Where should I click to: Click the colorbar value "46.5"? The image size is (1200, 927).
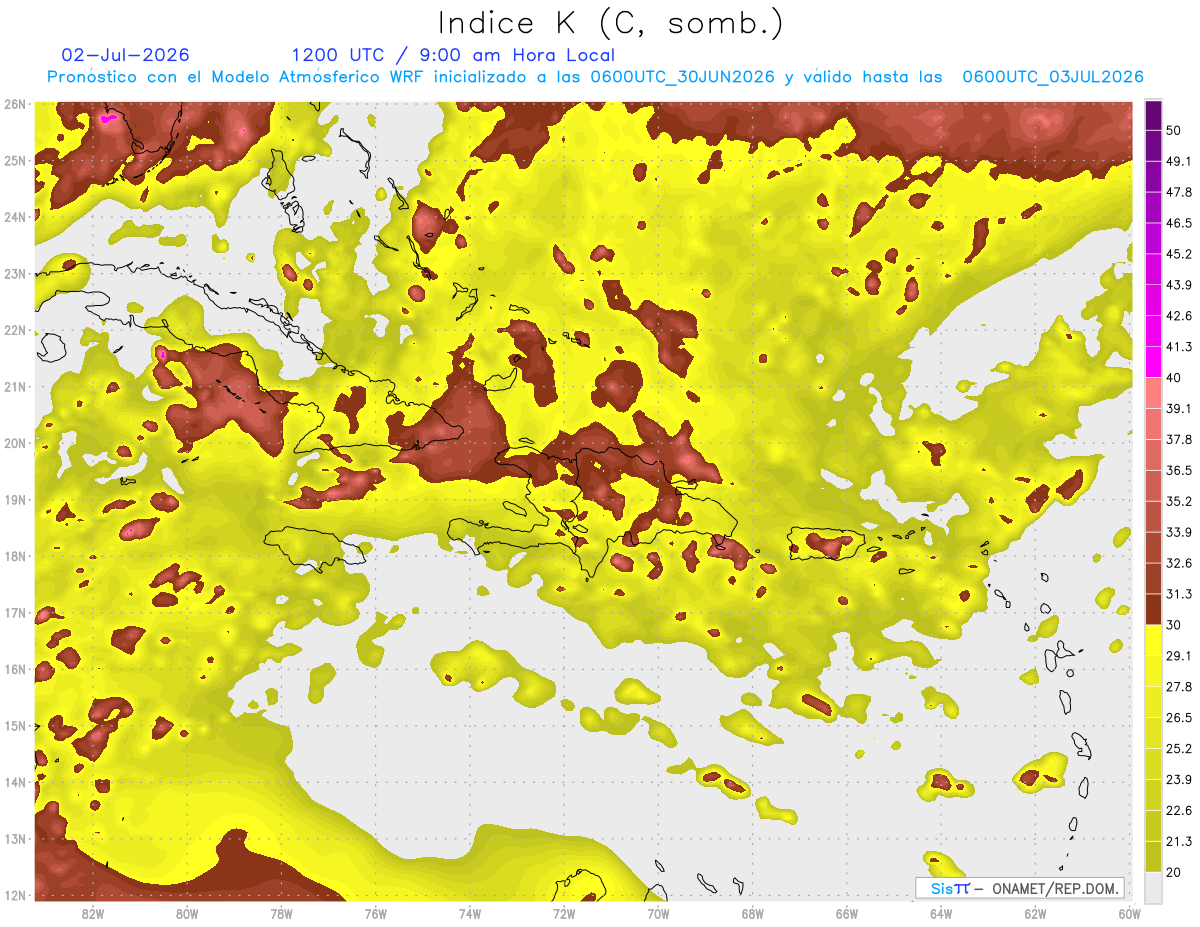coord(1179,223)
